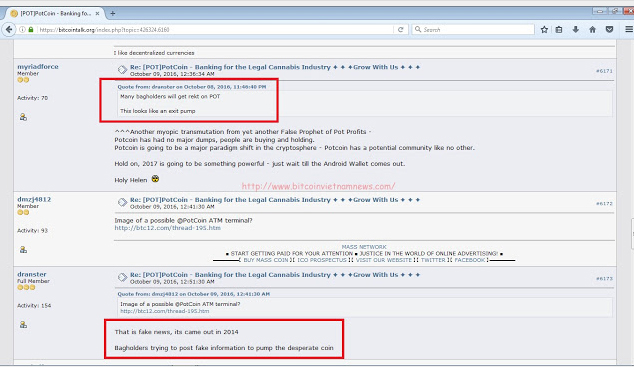Open myriadforce's post title link from 12:36:34 AM

point(275,67)
